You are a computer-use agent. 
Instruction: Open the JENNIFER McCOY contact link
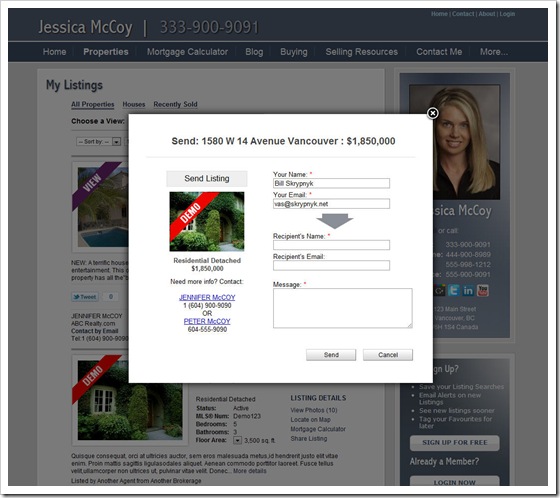(207, 297)
